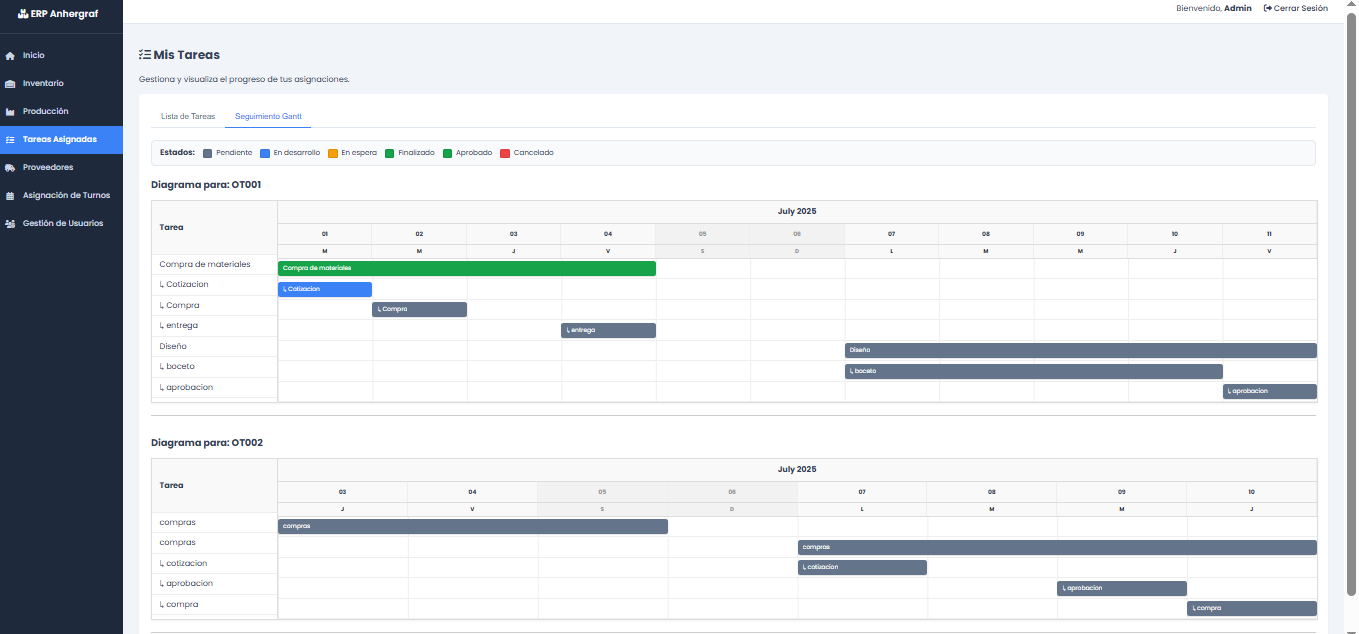Select the green Compra de materiales Gantt bar
Viewport: 1359px width, 634px height.
[466, 268]
